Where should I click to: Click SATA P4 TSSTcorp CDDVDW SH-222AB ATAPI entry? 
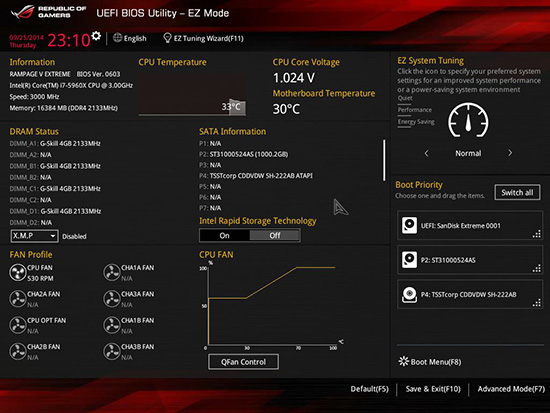point(256,176)
